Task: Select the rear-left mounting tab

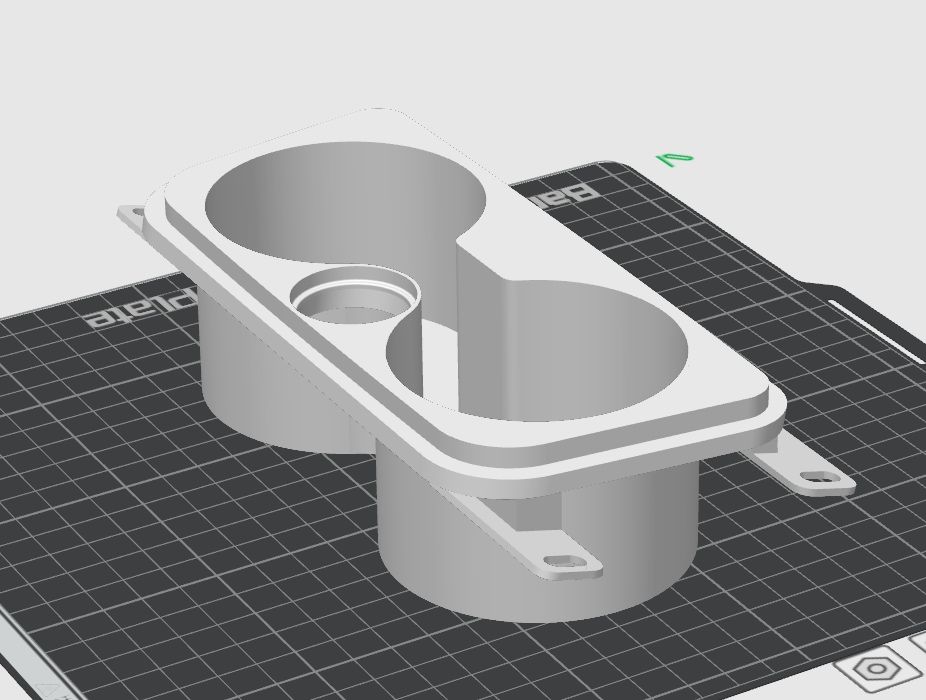Action: [x=131, y=216]
